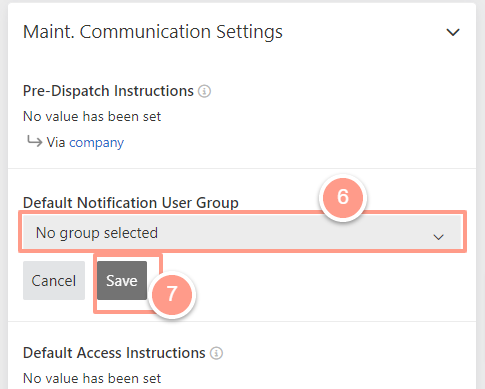Click the Save button

click(x=122, y=280)
